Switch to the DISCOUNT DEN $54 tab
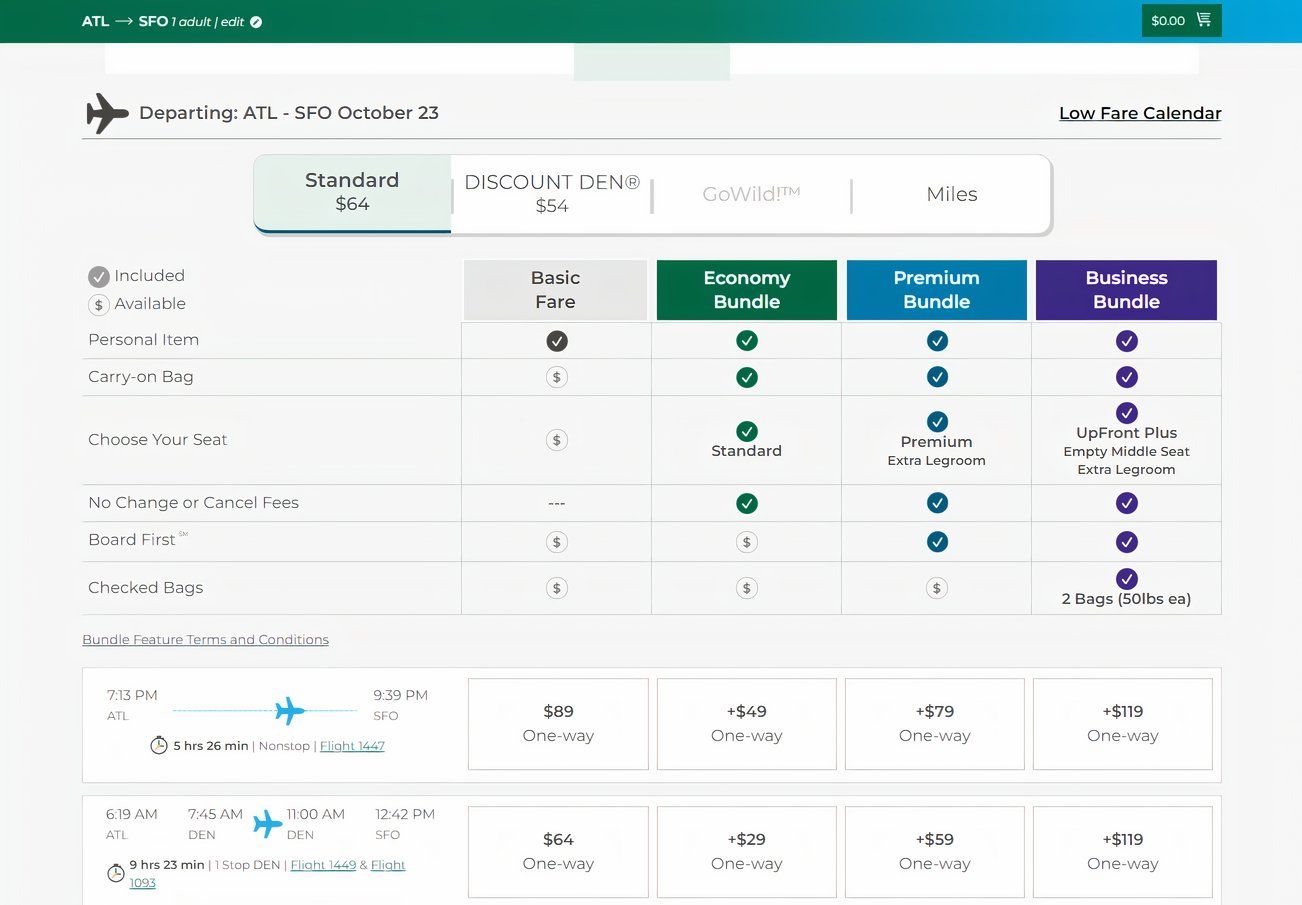 pos(551,194)
